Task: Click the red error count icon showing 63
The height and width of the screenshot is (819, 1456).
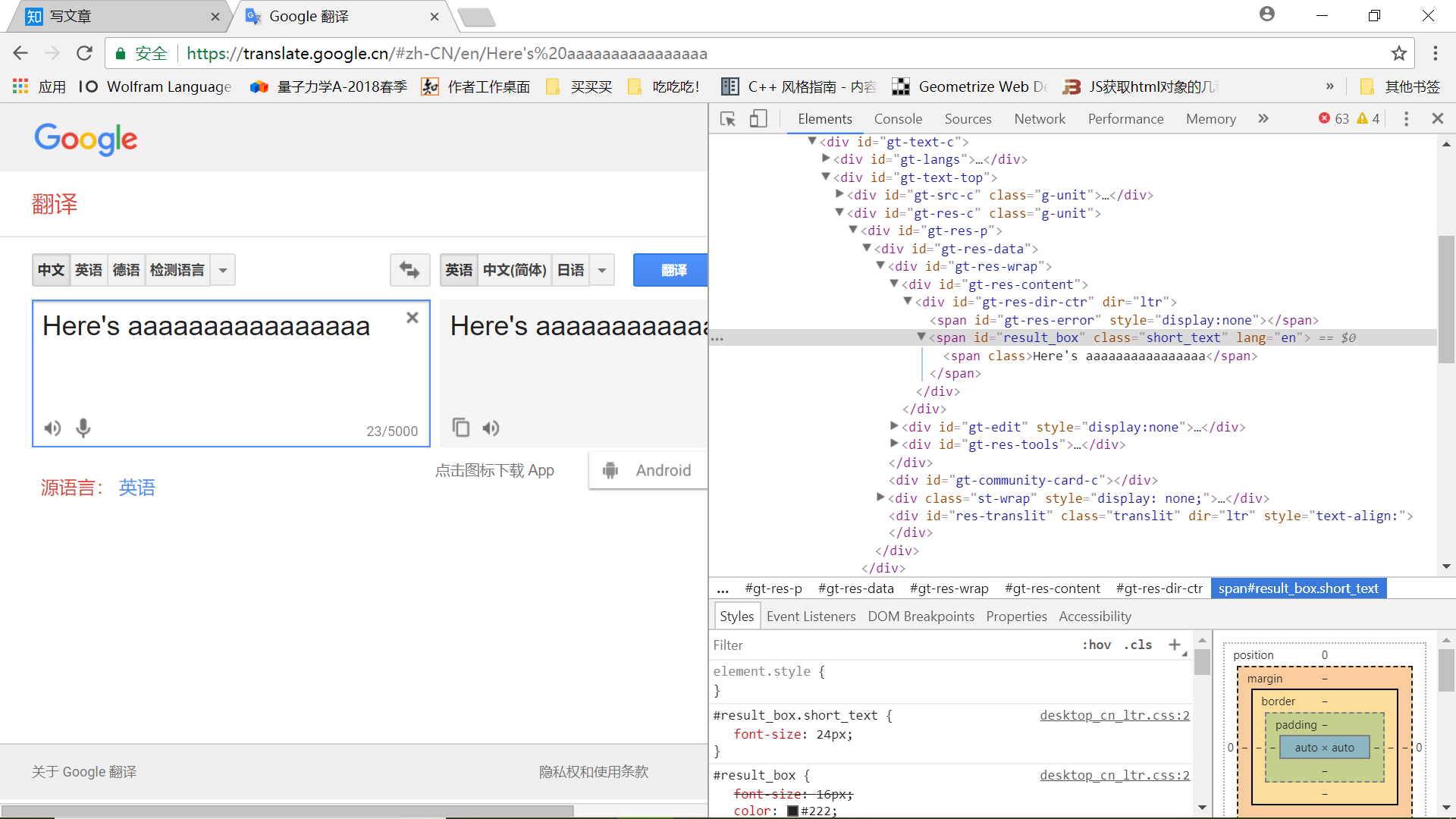Action: click(1324, 118)
